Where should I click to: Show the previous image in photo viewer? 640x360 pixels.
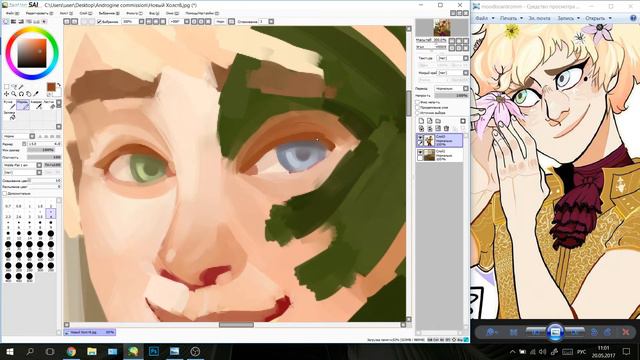[x=536, y=333]
